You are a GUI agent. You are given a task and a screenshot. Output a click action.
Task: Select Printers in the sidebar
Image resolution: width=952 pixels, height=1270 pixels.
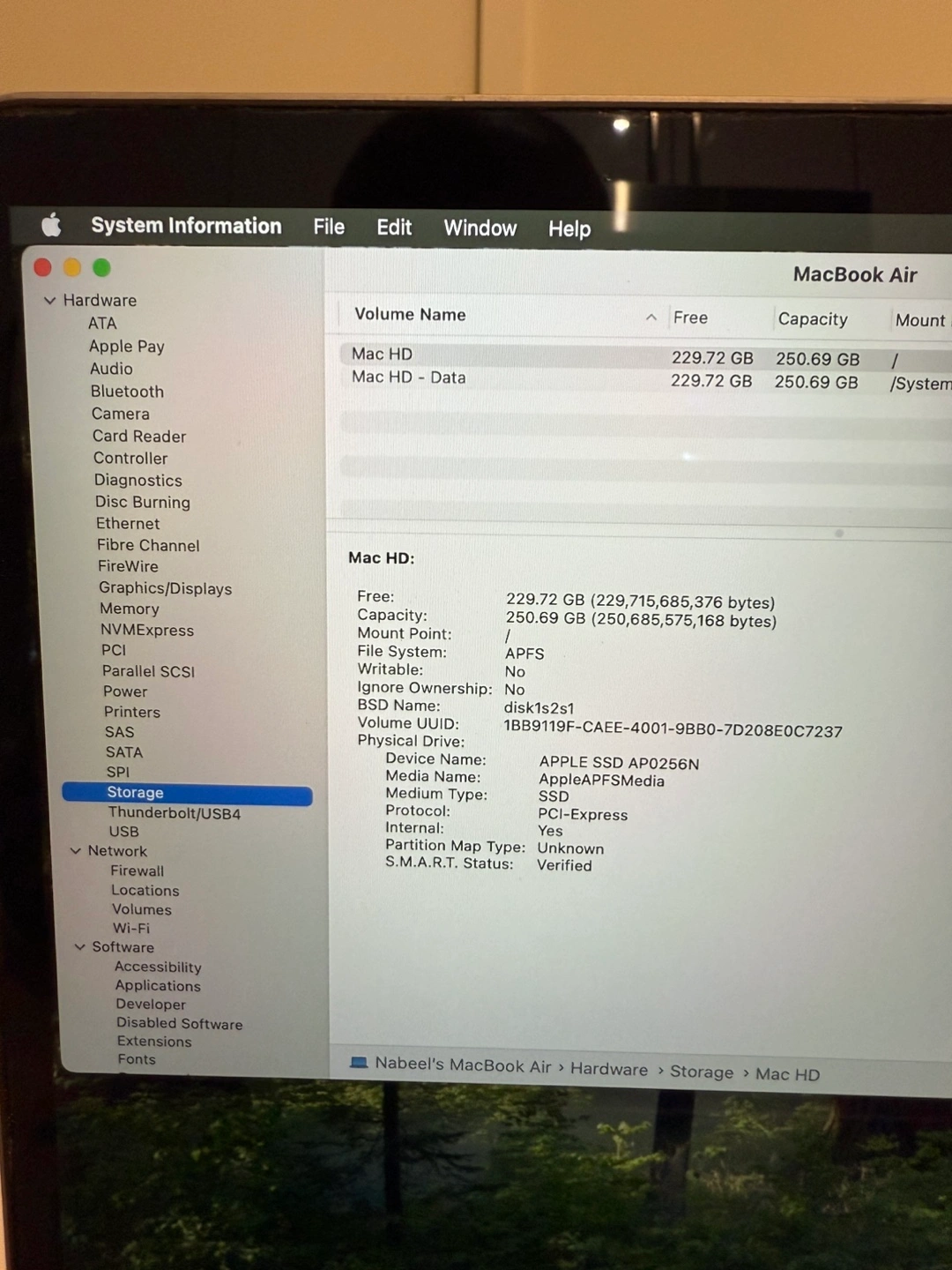pyautogui.click(x=132, y=712)
